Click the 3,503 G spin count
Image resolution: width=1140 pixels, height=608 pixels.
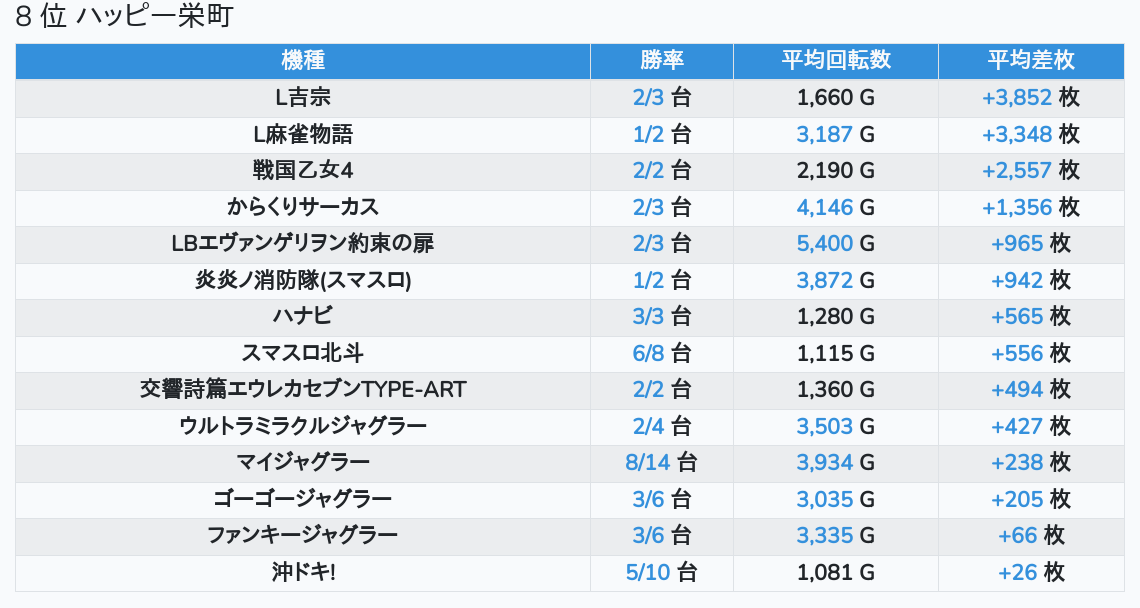pos(836,425)
